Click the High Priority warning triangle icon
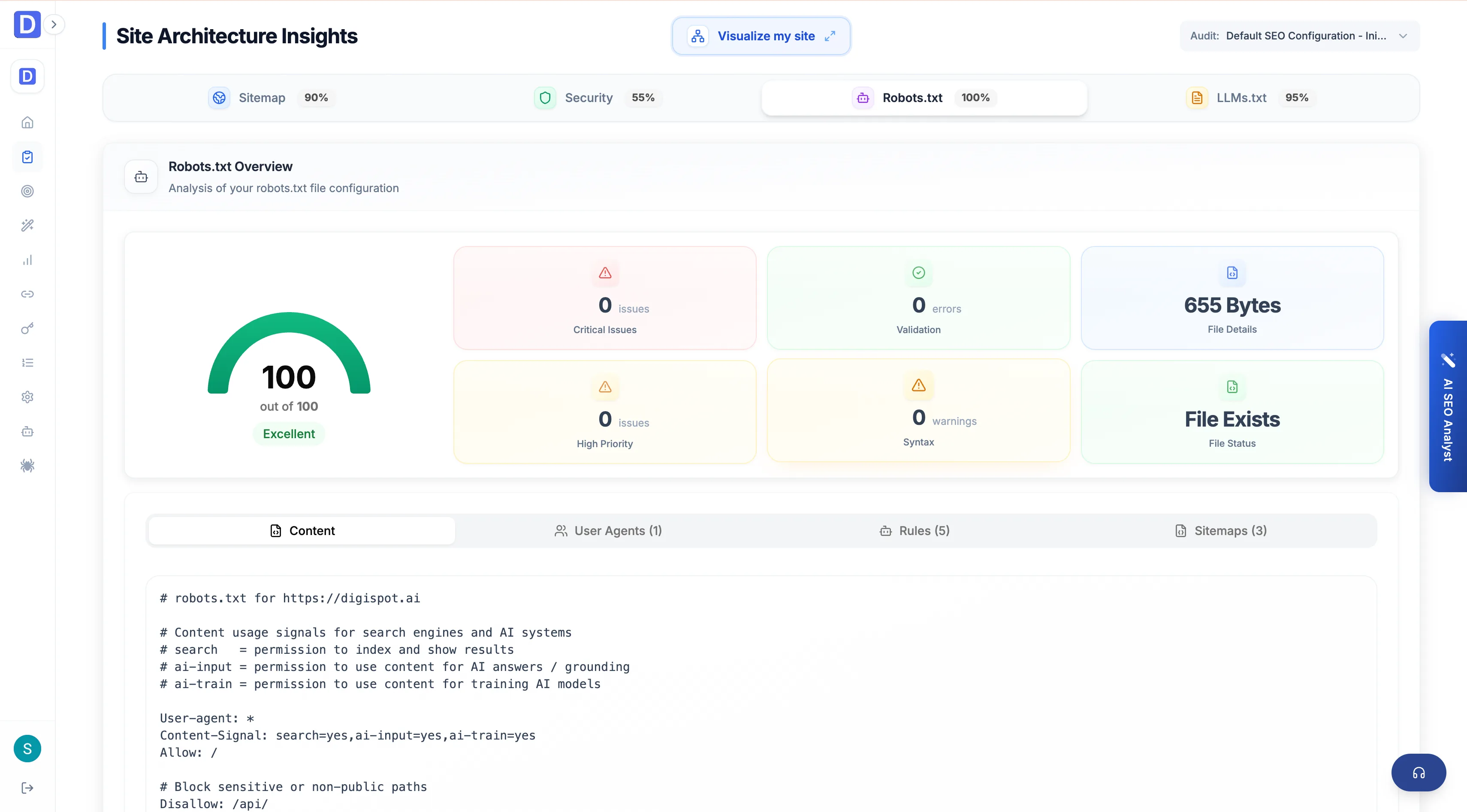Viewport: 1467px width, 812px height. tap(605, 387)
